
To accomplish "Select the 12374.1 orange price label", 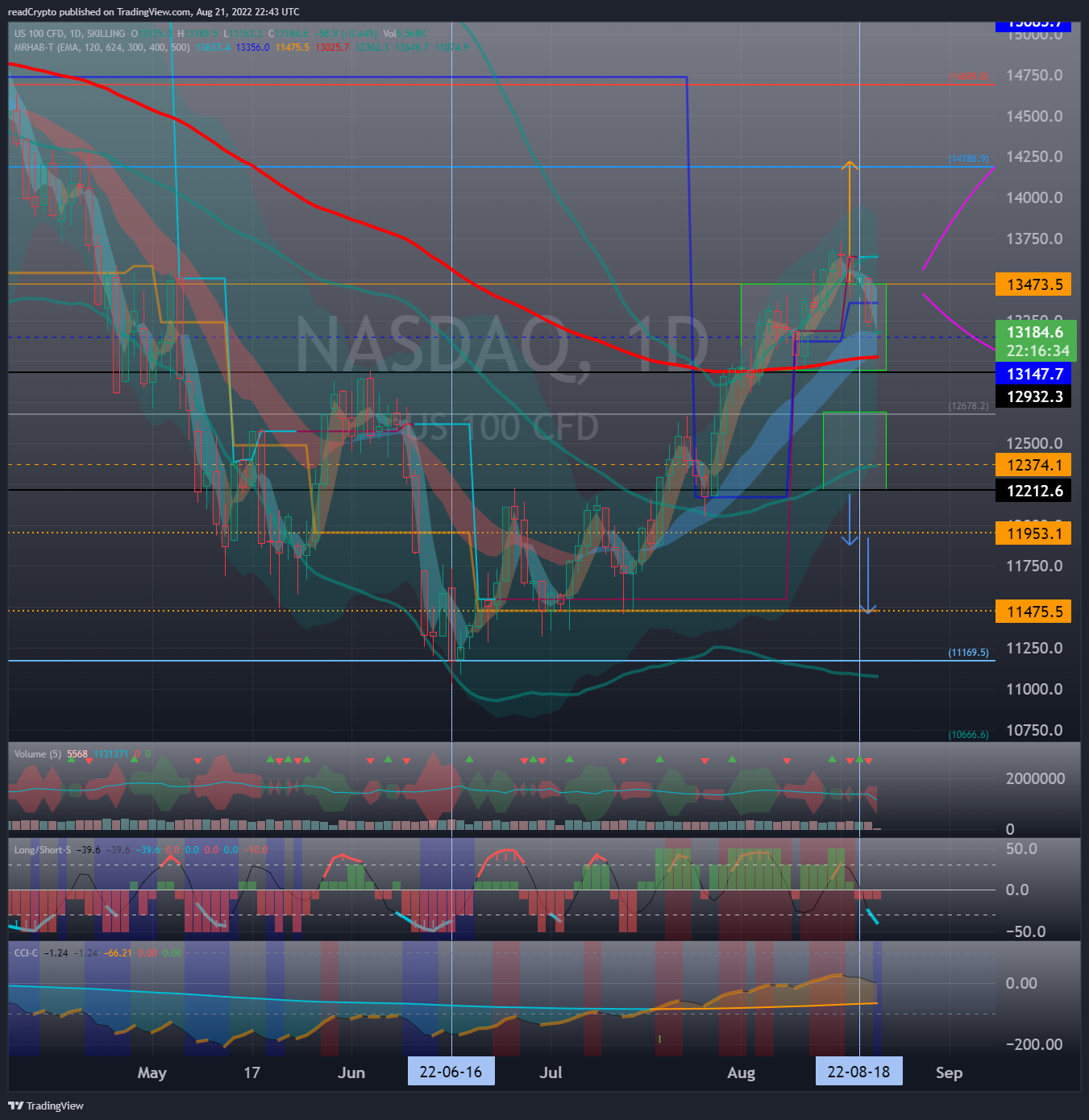I will (x=1033, y=465).
